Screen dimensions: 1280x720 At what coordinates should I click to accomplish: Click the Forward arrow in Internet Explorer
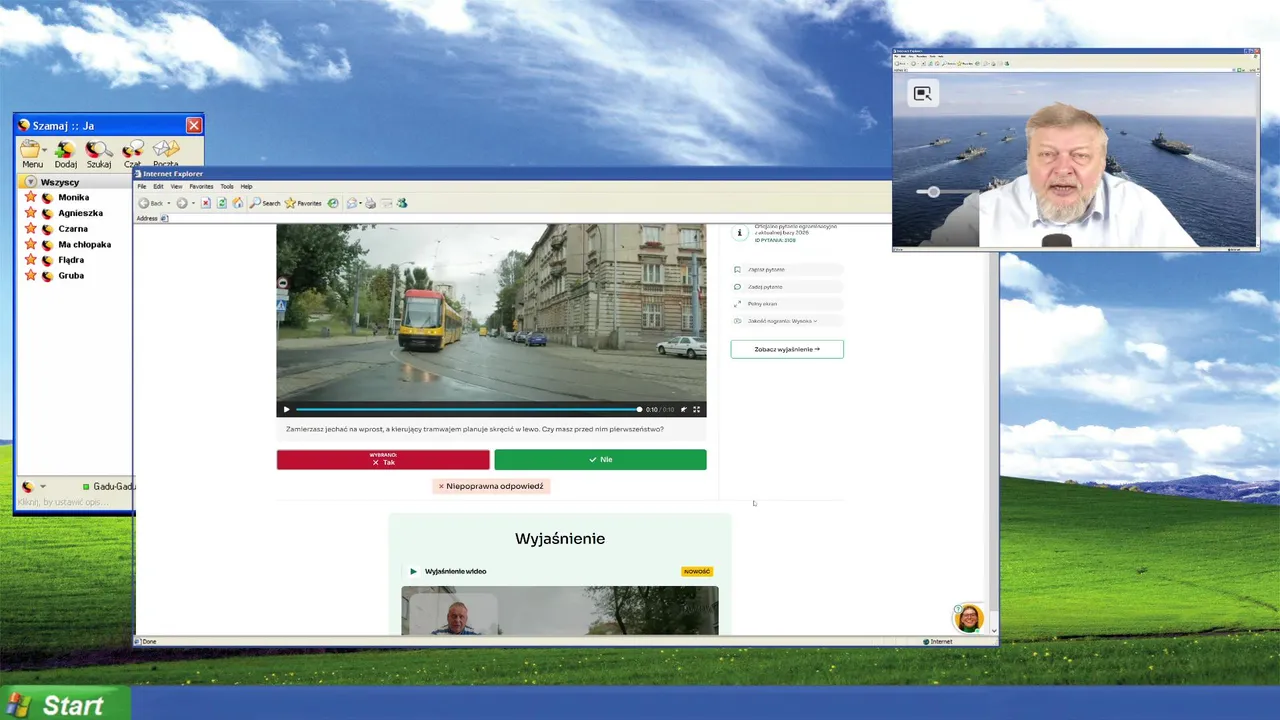tap(182, 203)
